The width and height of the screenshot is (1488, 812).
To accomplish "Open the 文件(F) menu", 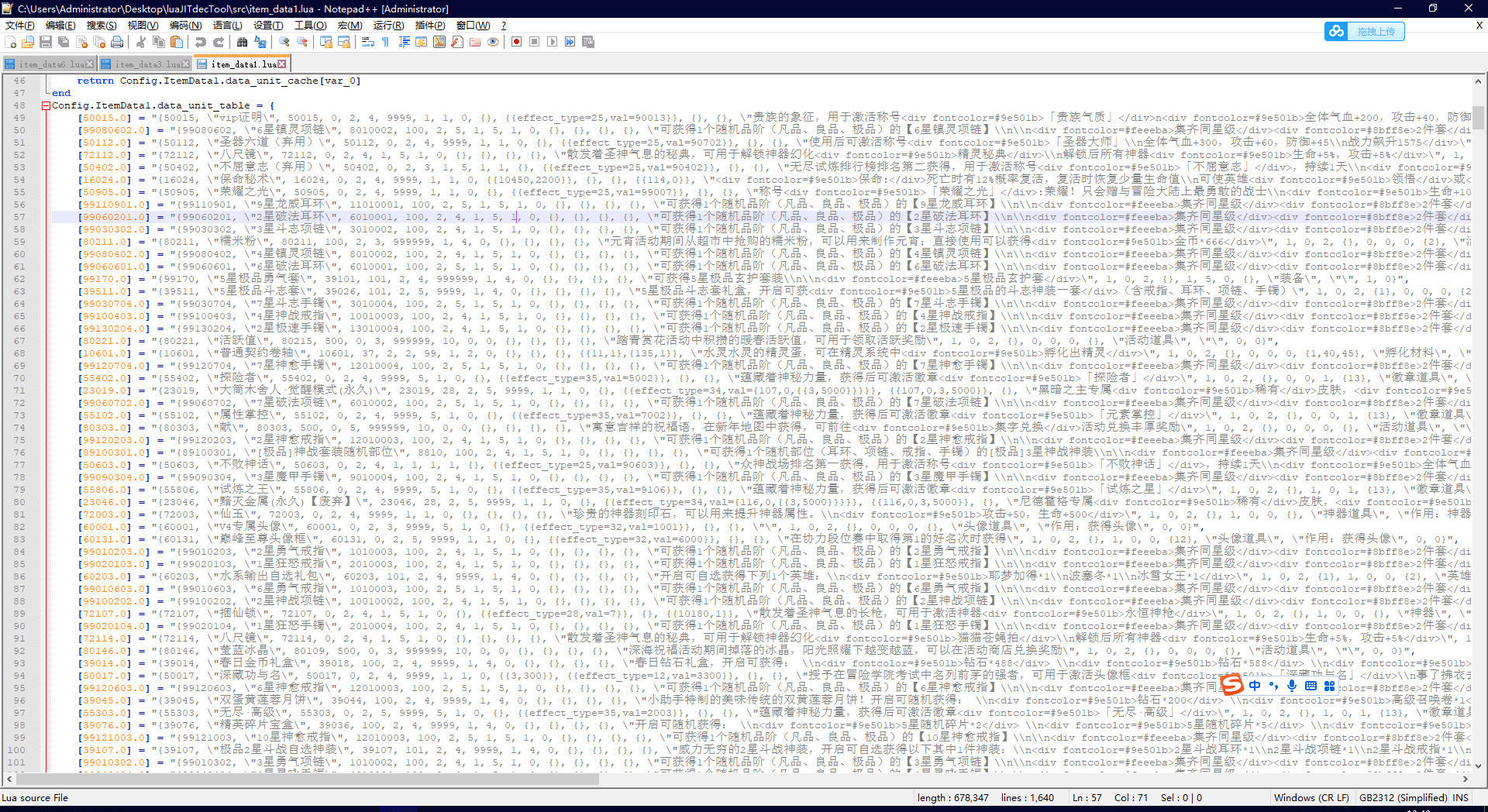I will (x=20, y=26).
